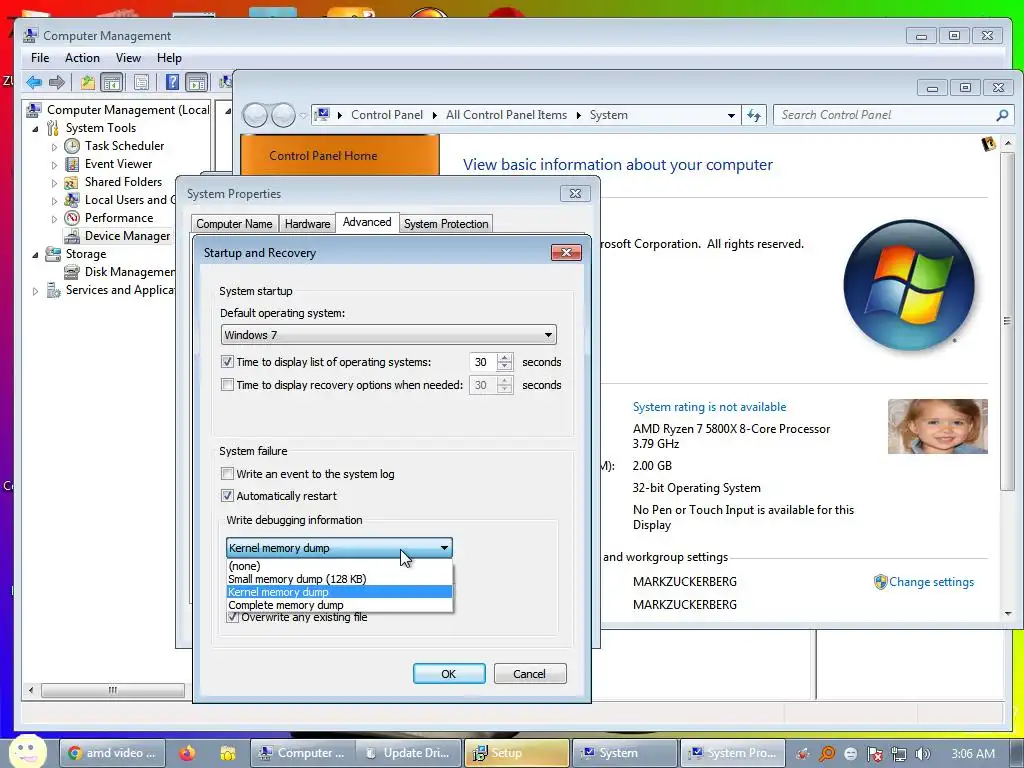This screenshot has width=1024, height=768.
Task: Click Control Panel Home link
Action: 323,156
